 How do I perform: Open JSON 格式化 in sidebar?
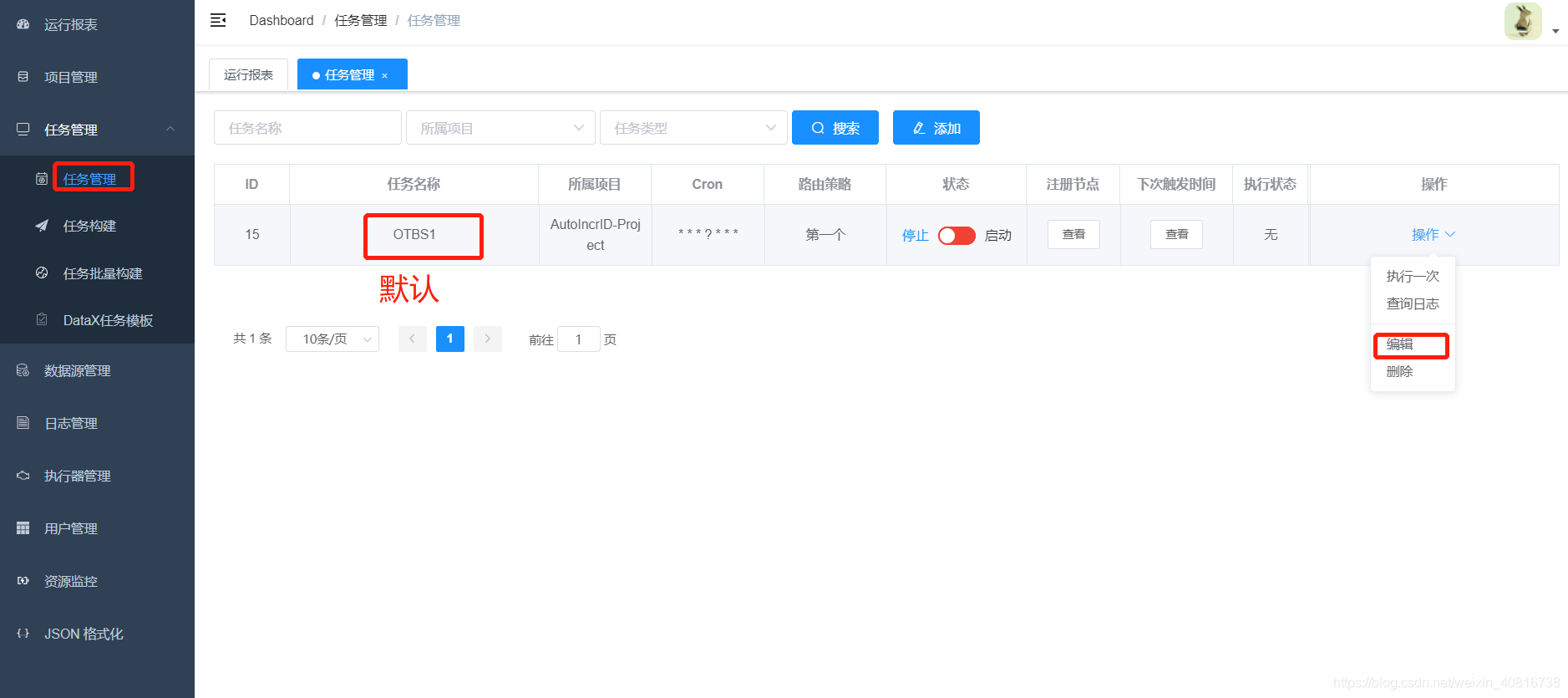coord(97,634)
